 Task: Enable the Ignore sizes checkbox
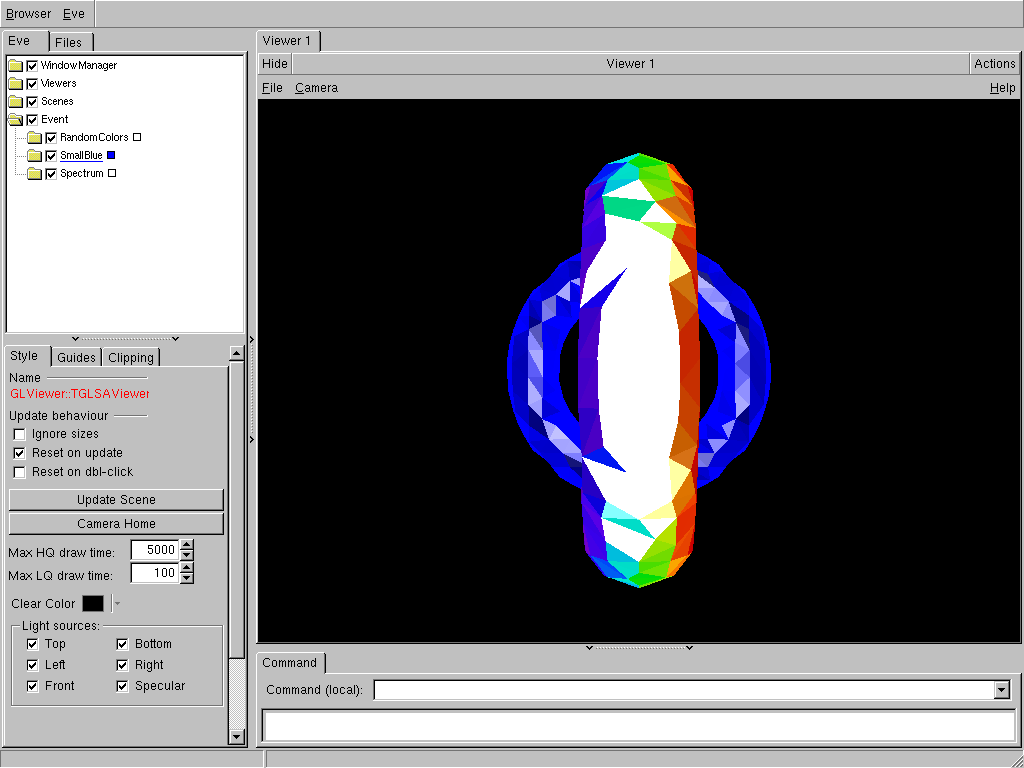(19, 434)
